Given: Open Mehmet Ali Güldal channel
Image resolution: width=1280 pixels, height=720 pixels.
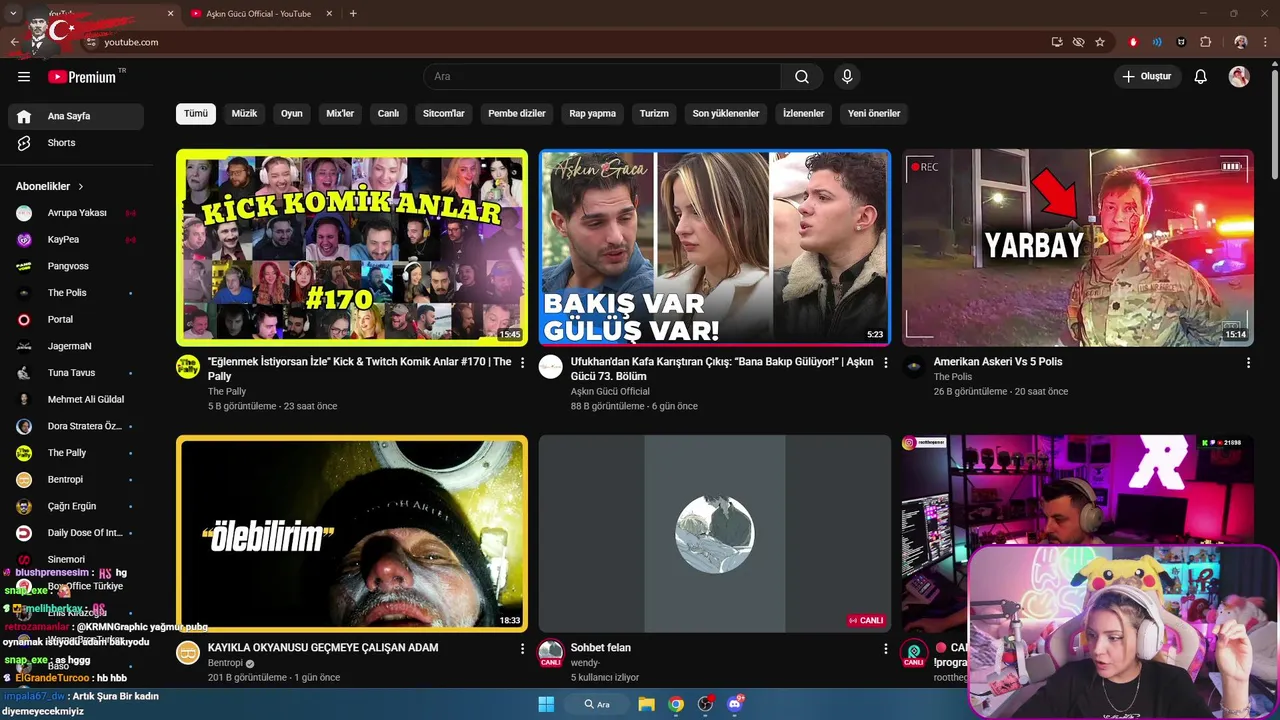Looking at the screenshot, I should pos(76,399).
